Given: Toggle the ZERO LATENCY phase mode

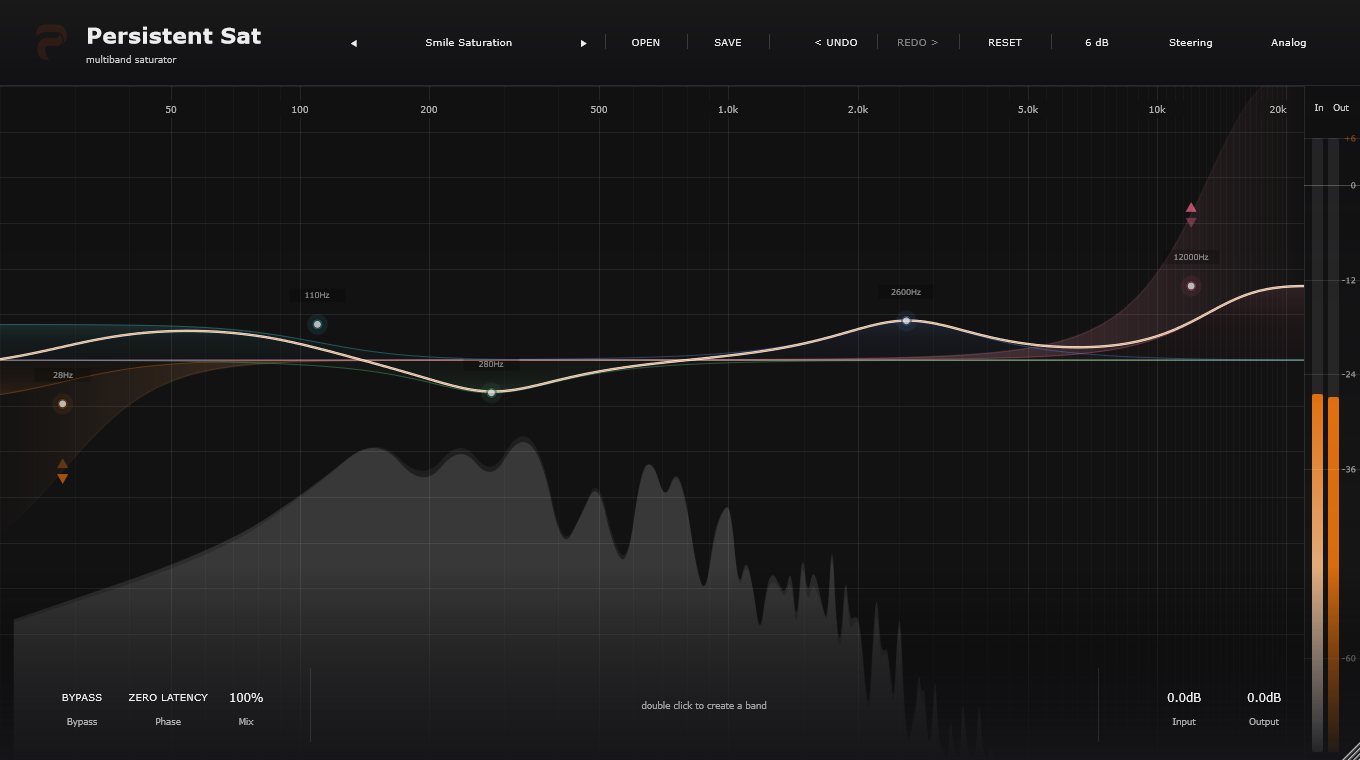Looking at the screenshot, I should coord(168,698).
